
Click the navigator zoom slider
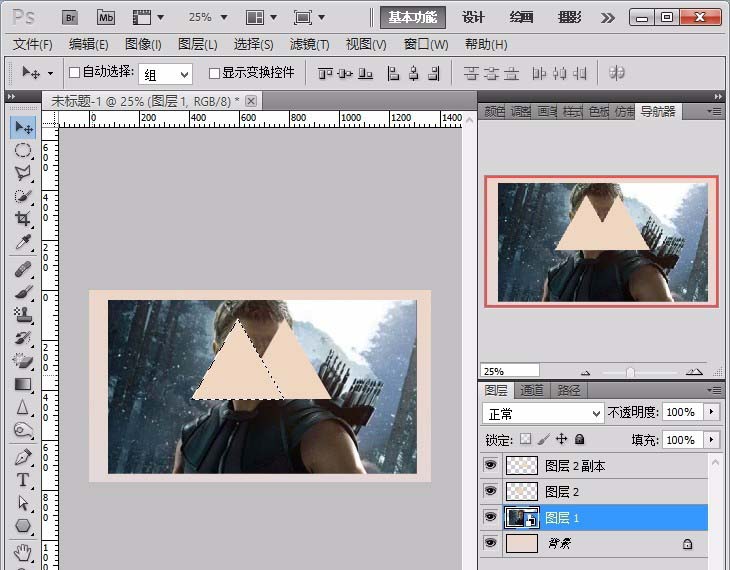pyautogui.click(x=630, y=371)
